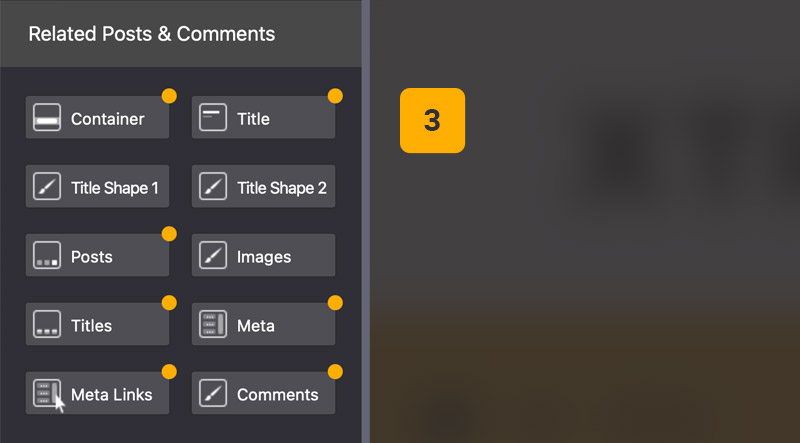Screen dimensions: 800x443
Task: Click the Meta list icon
Action: (213, 325)
